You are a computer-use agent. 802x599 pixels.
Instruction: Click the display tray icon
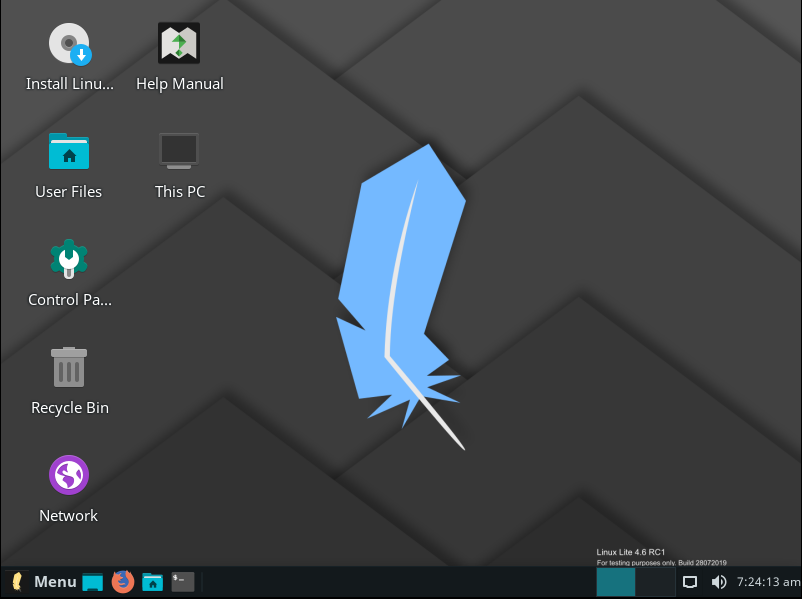[x=690, y=582]
